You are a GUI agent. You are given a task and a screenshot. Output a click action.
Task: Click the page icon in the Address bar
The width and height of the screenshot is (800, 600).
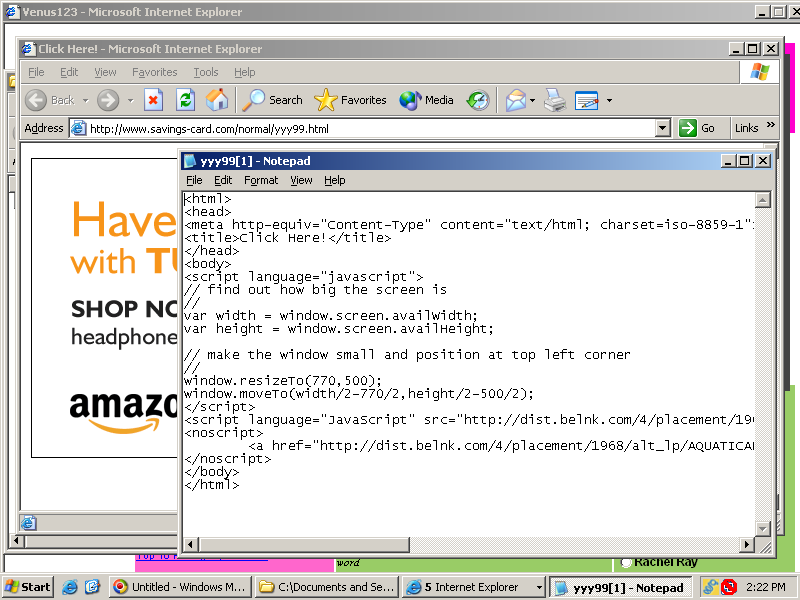pos(78,128)
